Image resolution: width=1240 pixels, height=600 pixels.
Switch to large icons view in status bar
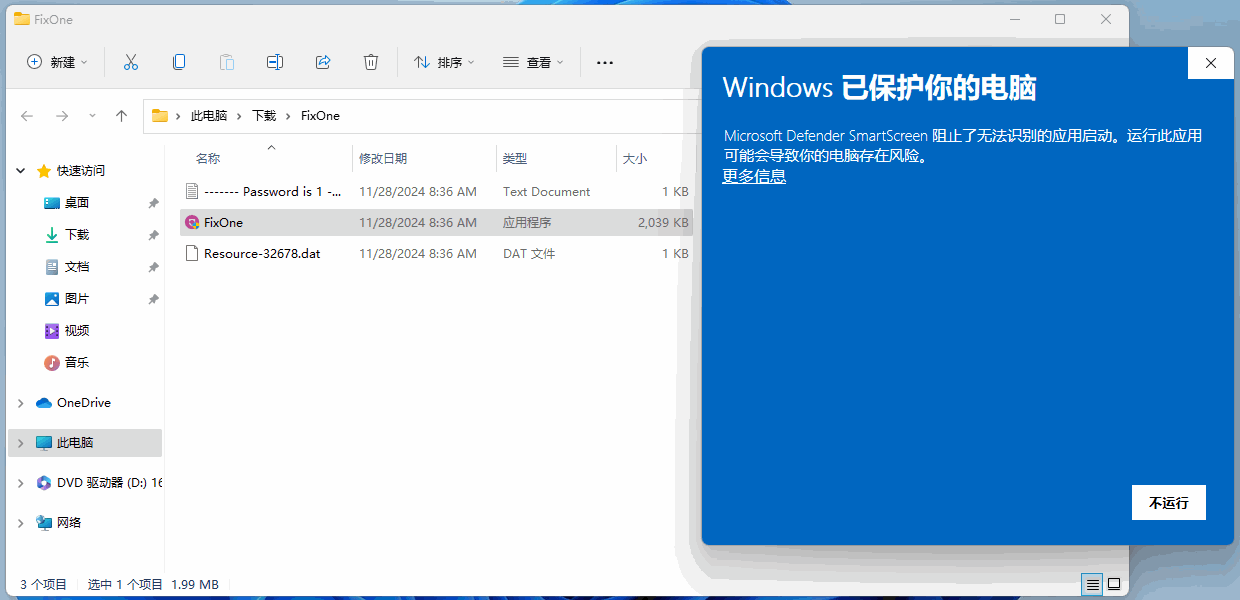[x=1114, y=584]
